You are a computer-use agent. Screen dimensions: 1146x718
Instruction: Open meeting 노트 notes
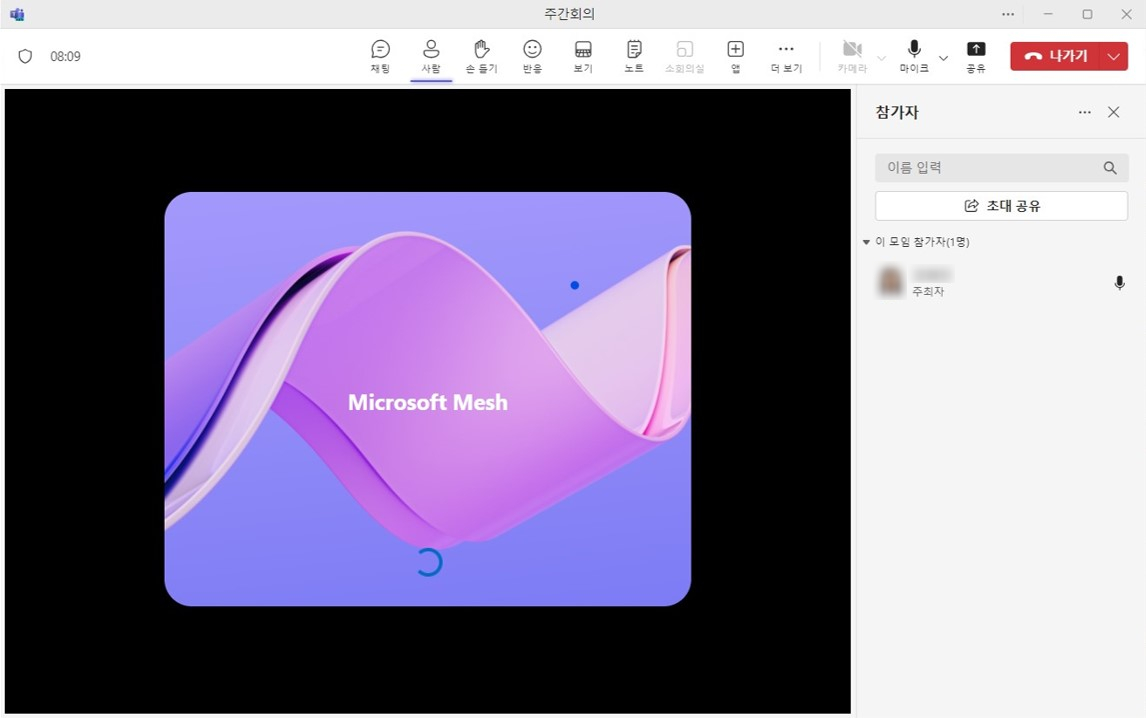pos(634,56)
